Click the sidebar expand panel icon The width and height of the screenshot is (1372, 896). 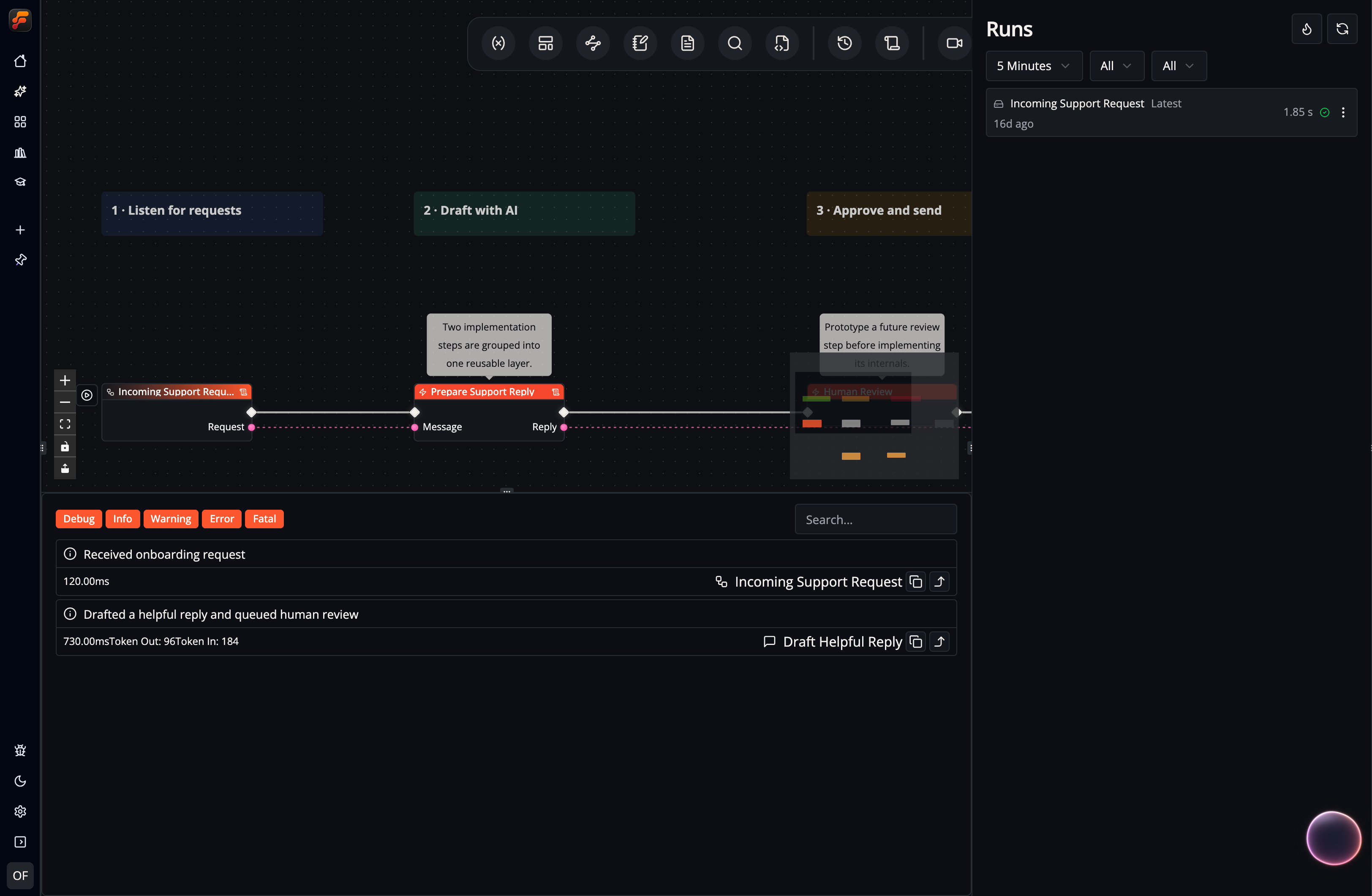[20, 842]
